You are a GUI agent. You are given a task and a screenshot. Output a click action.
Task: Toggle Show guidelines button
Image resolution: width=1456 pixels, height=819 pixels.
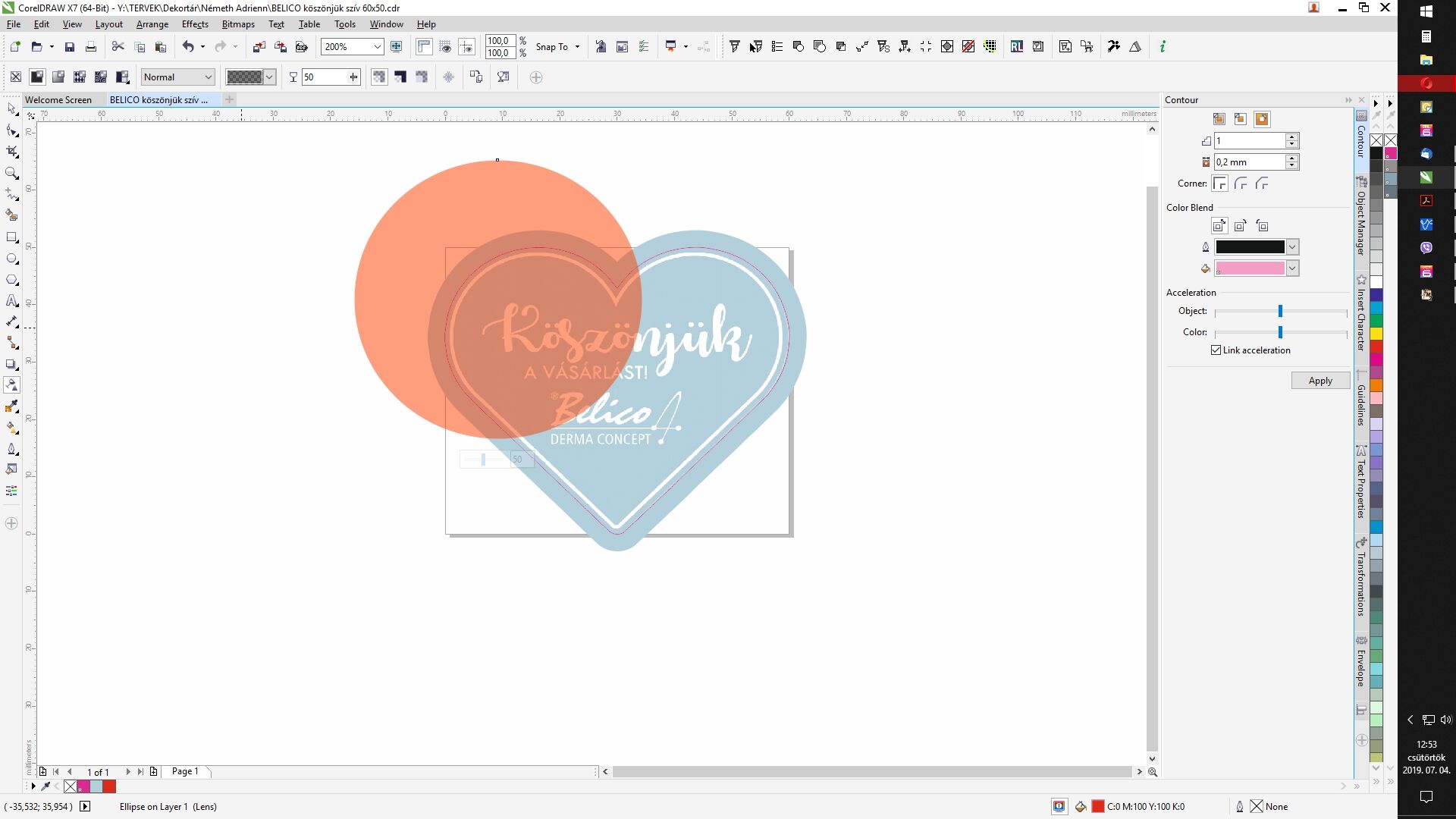pos(466,47)
